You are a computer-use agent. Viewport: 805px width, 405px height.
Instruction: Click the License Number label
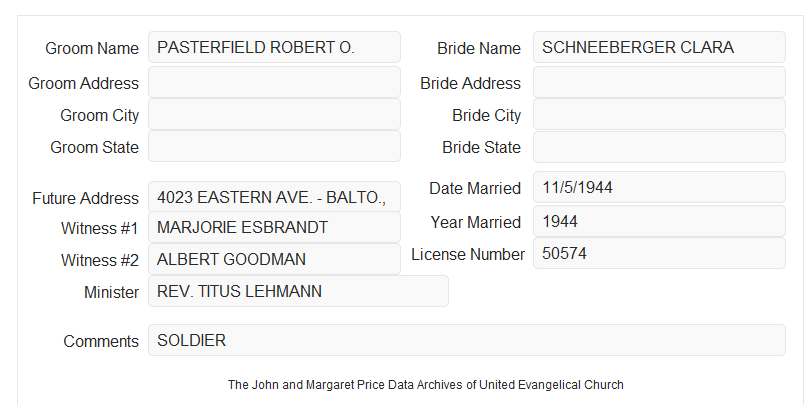(x=468, y=255)
